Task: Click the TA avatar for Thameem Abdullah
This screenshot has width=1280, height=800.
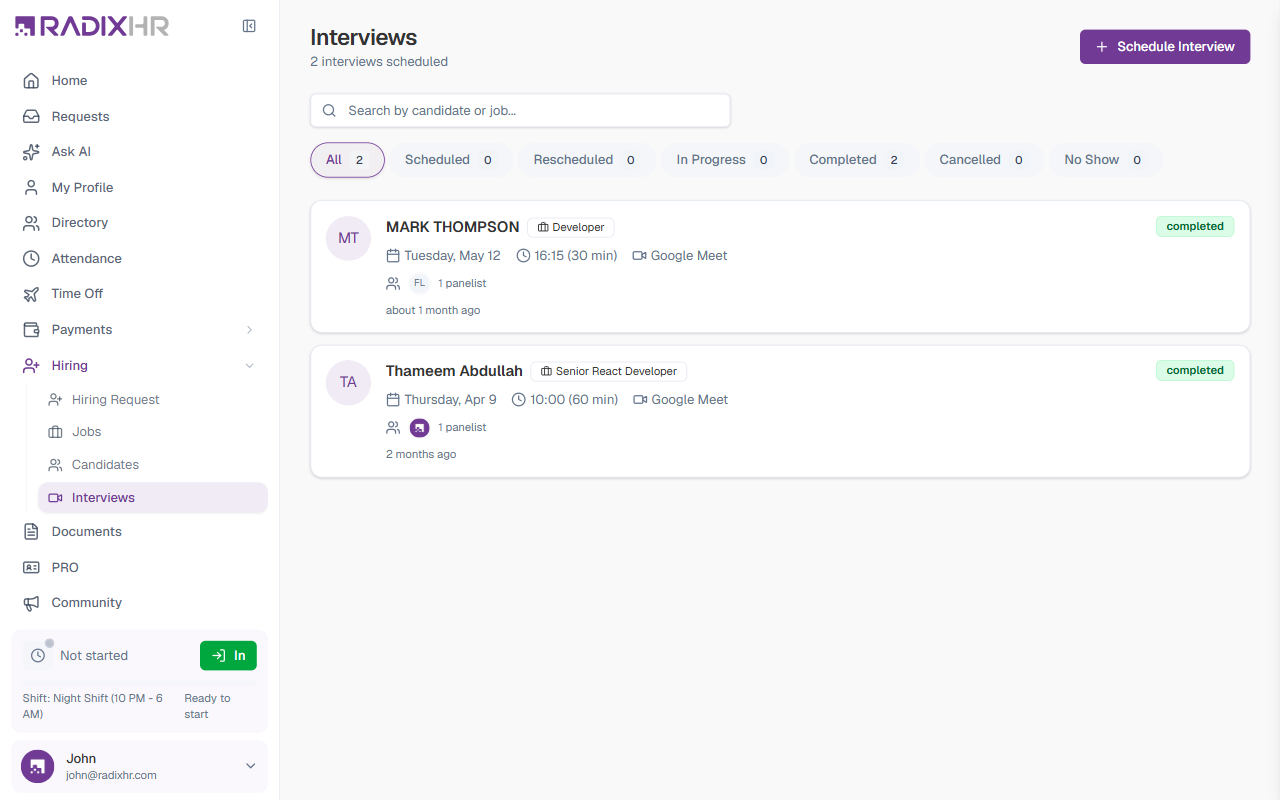Action: pos(348,382)
